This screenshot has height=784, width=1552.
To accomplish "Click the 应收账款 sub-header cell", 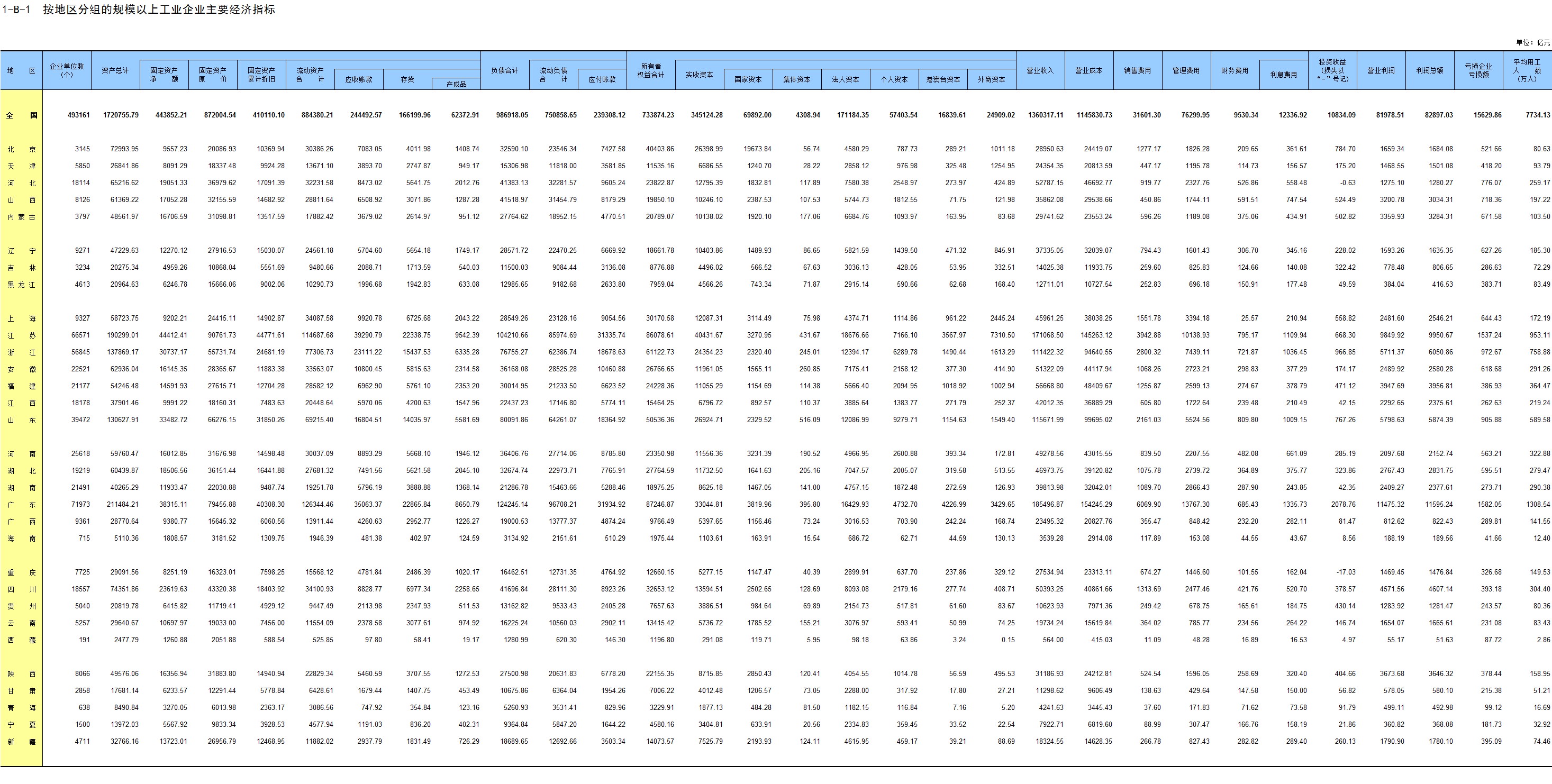I will (x=358, y=79).
